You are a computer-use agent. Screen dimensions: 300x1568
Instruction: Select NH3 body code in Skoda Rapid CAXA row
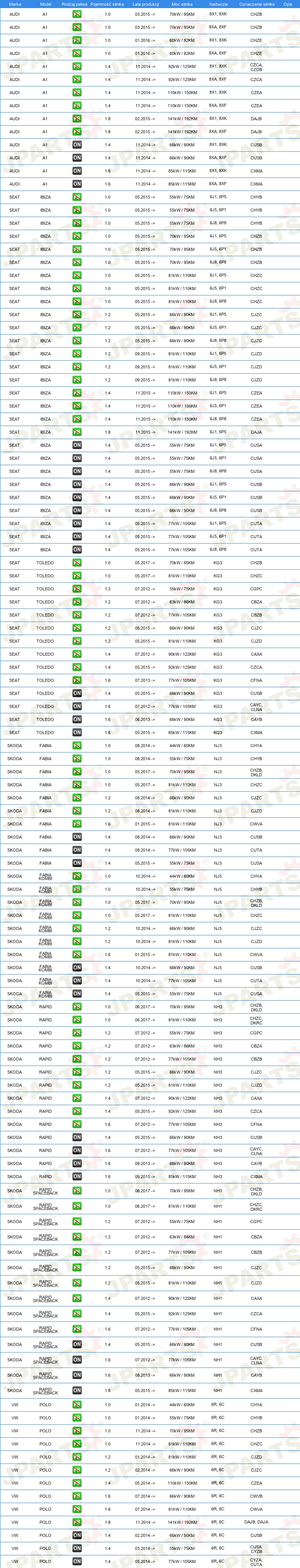218,1099
